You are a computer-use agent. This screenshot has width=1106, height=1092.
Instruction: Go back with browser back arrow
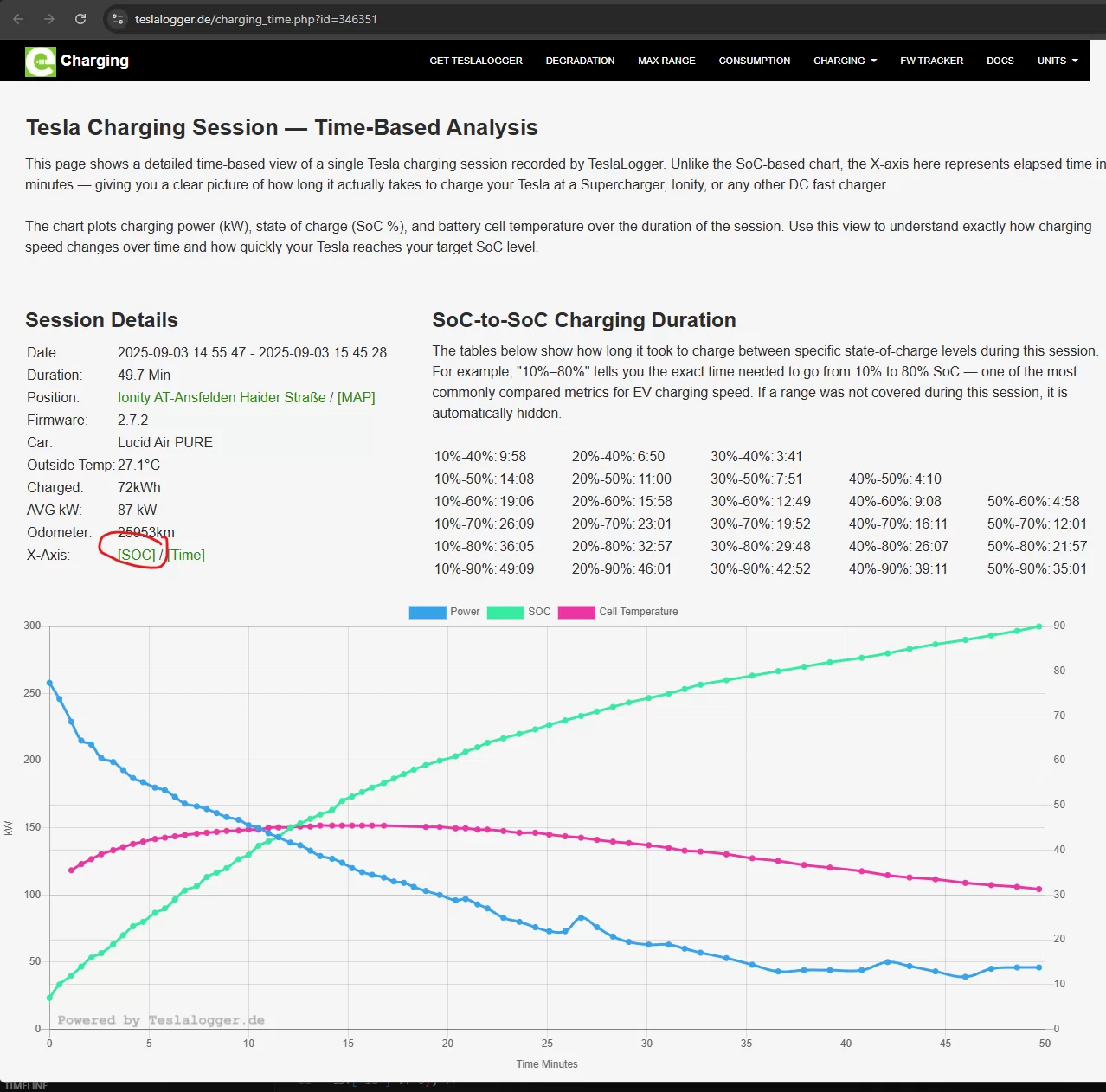(18, 19)
